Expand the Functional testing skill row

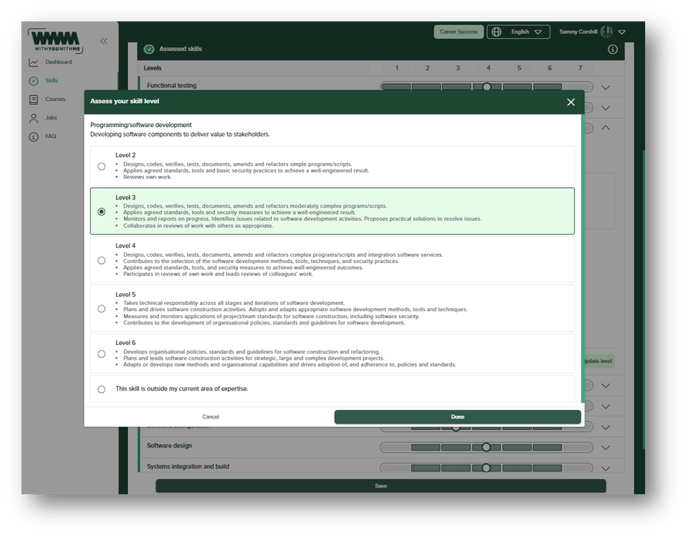pos(605,87)
